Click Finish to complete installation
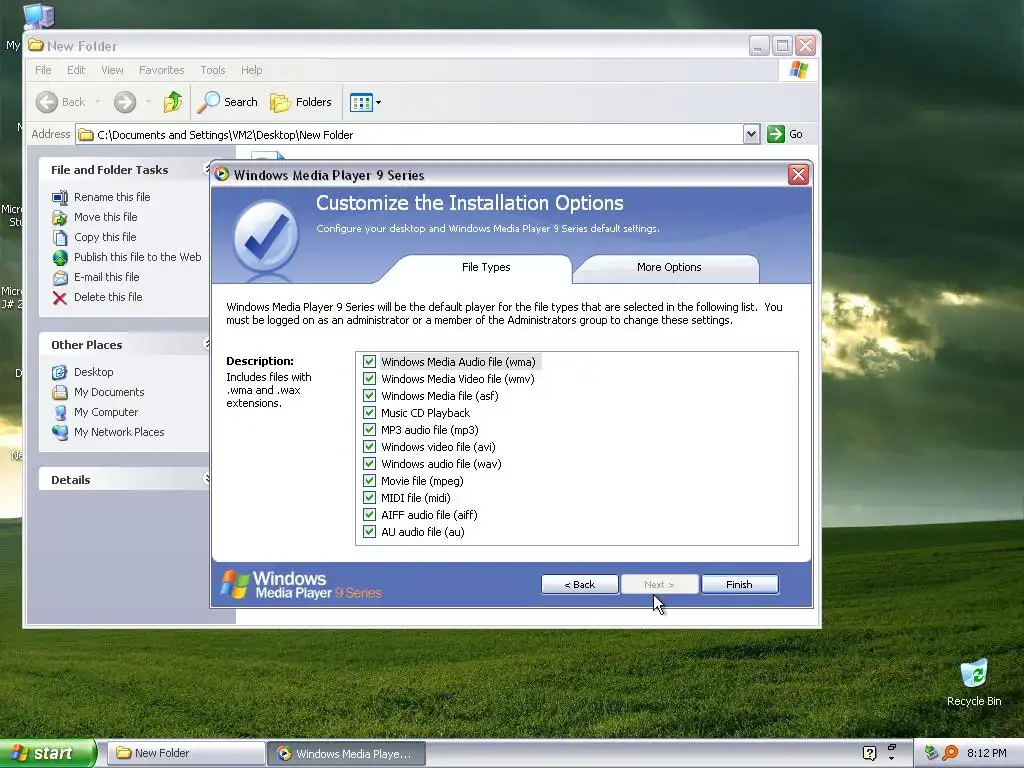This screenshot has width=1024, height=768. pos(739,584)
